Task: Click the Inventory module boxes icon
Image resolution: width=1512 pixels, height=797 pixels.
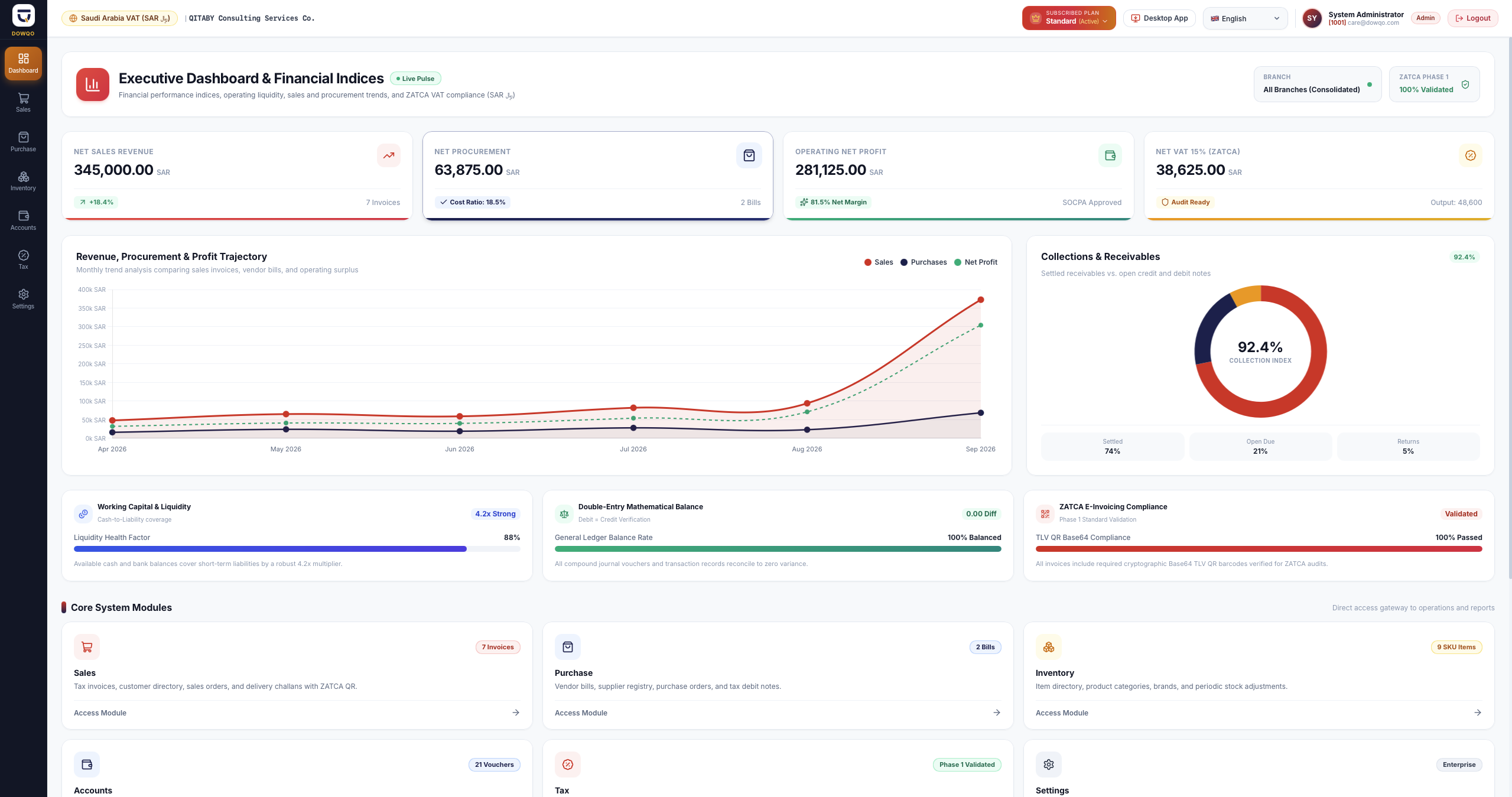Action: coord(1049,647)
